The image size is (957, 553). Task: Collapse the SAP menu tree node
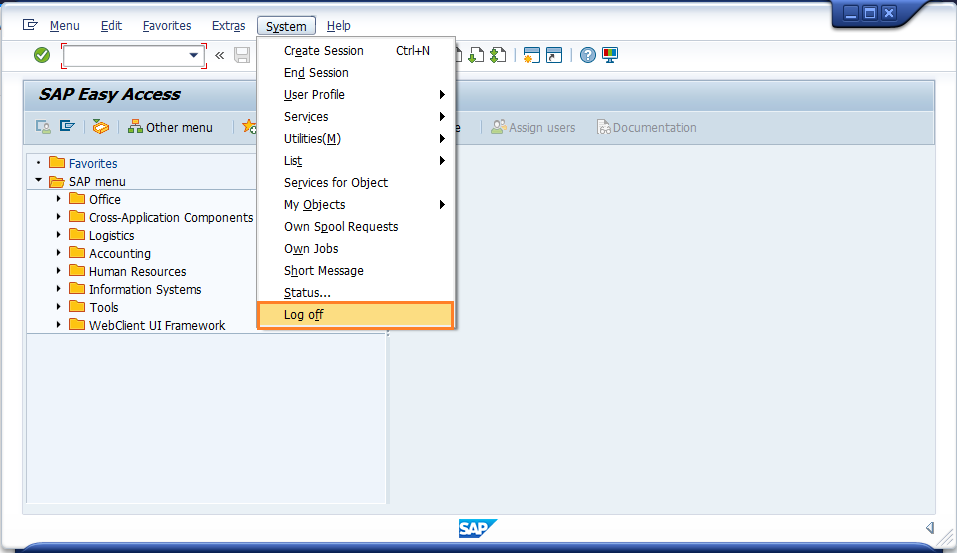(x=38, y=181)
